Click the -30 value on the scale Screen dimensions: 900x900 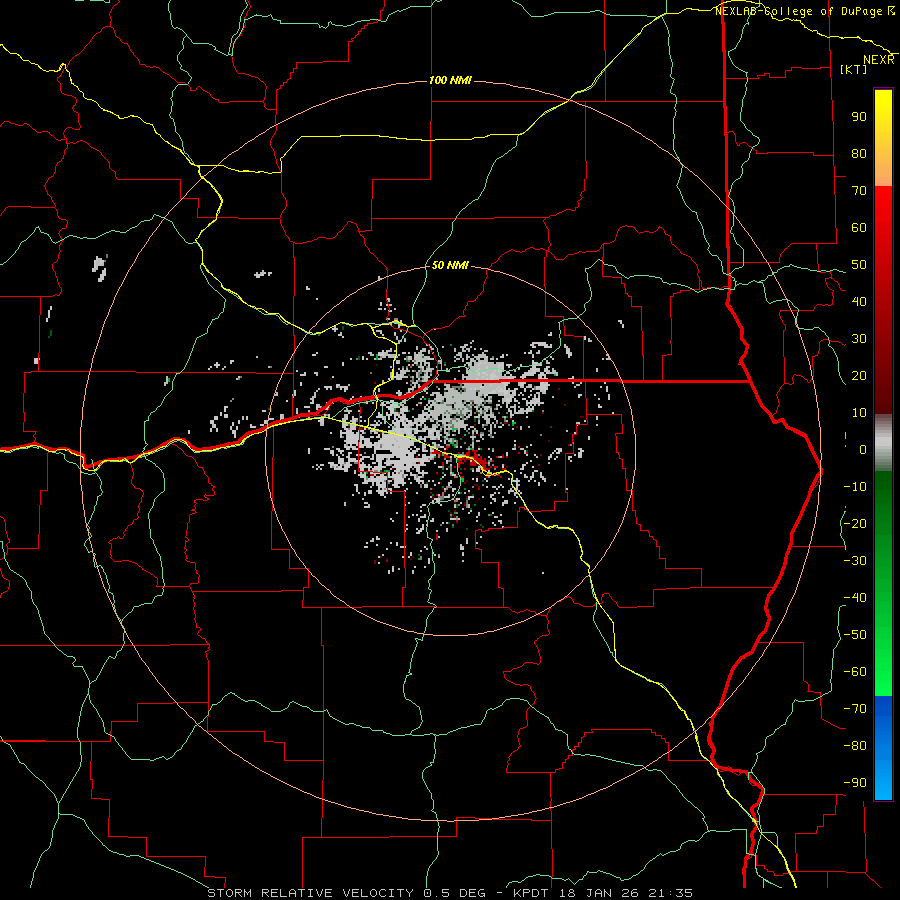[x=855, y=561]
